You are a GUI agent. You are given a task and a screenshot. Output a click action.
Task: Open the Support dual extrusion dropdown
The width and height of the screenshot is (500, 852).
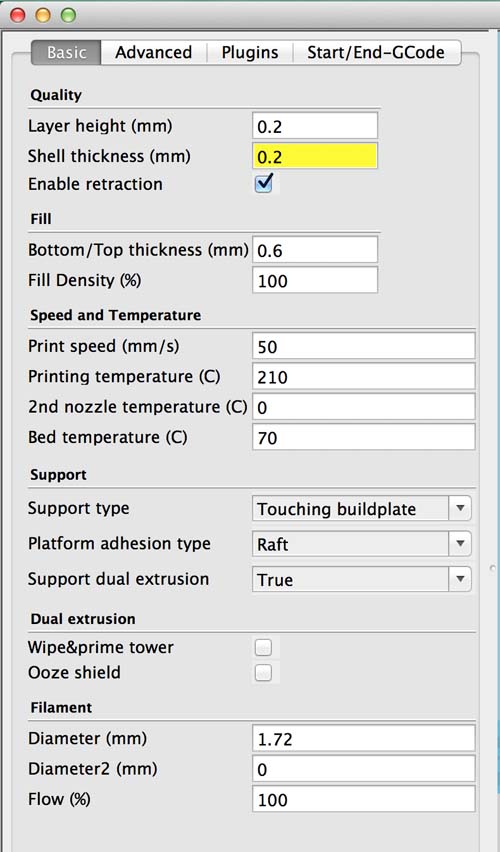click(x=362, y=579)
